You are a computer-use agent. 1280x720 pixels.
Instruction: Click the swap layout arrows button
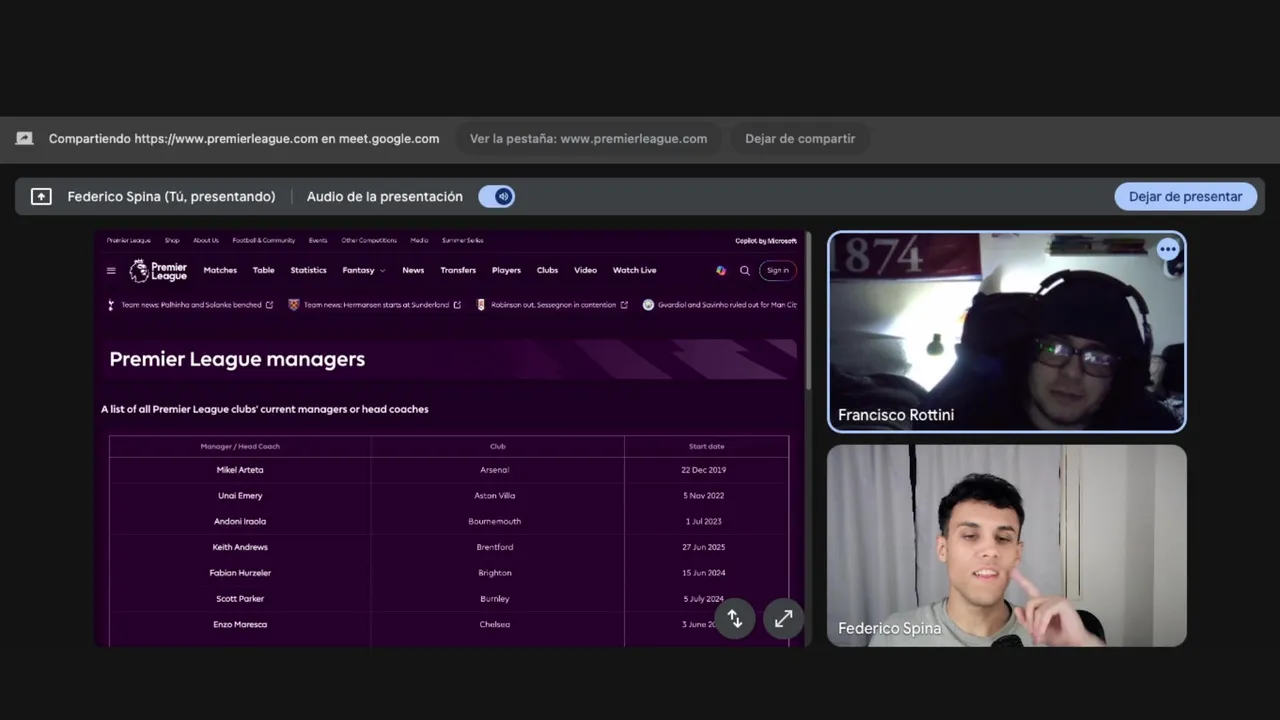734,619
